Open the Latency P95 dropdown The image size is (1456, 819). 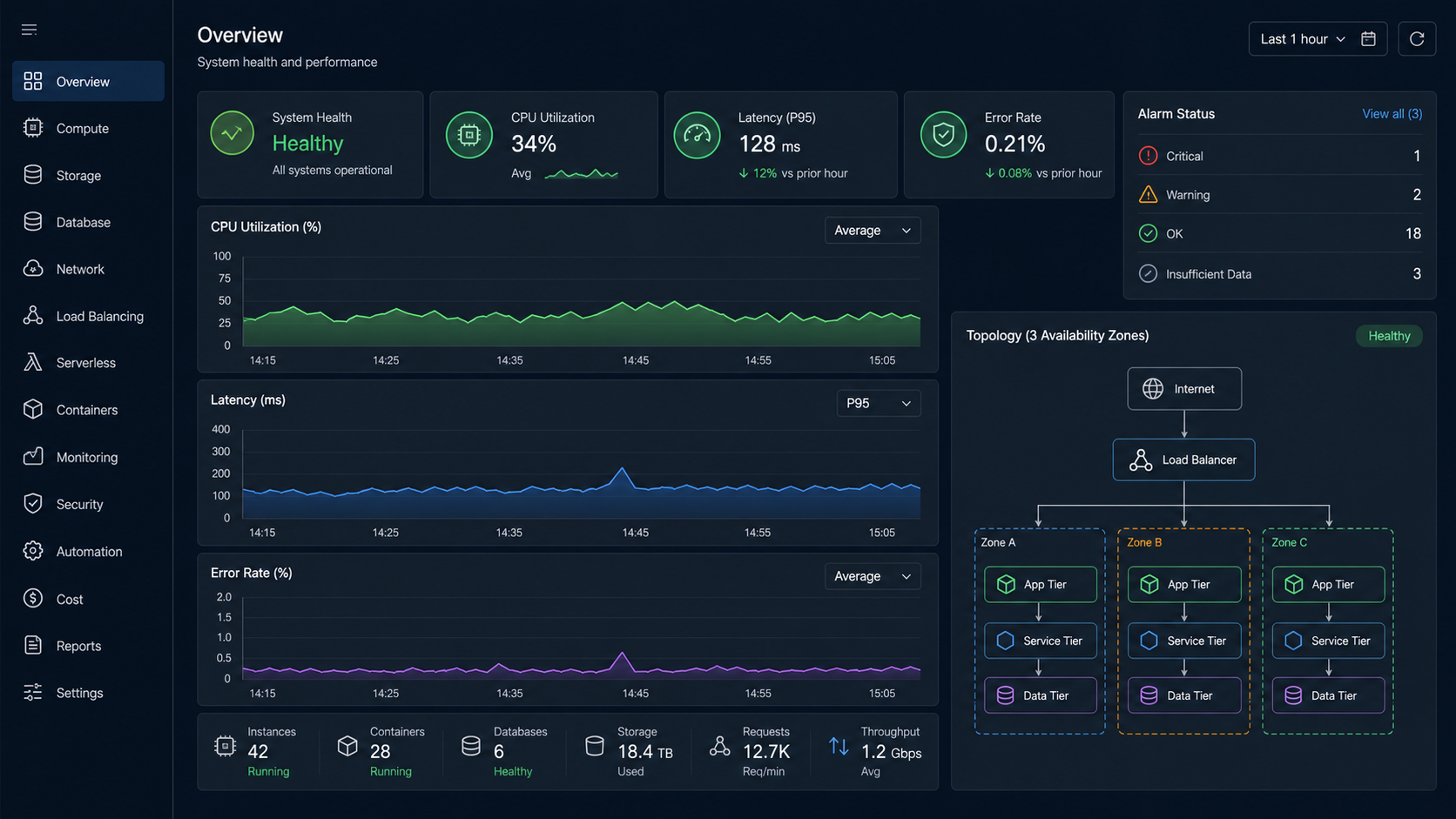click(879, 403)
